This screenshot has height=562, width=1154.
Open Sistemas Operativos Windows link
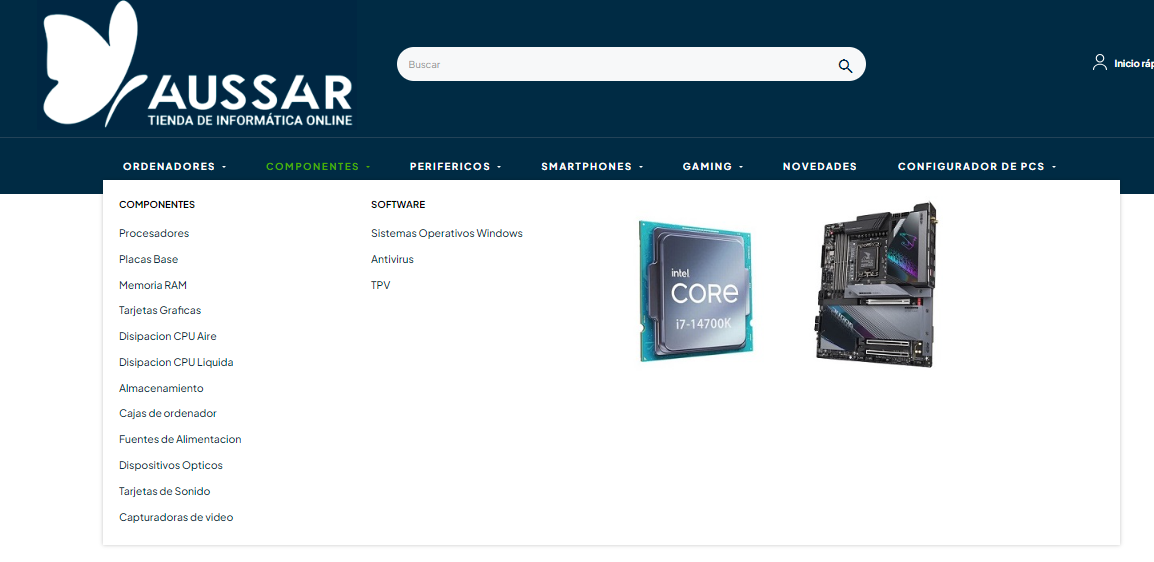click(x=447, y=233)
